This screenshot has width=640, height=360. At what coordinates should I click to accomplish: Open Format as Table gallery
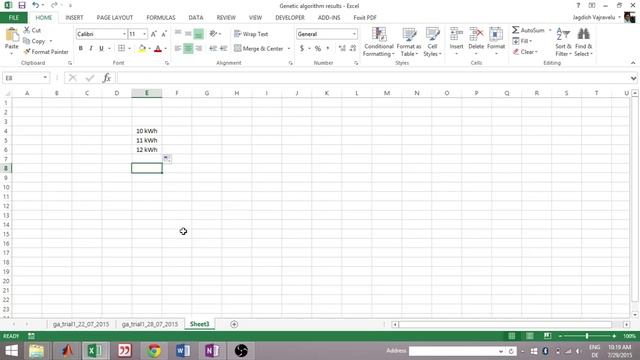(x=409, y=42)
